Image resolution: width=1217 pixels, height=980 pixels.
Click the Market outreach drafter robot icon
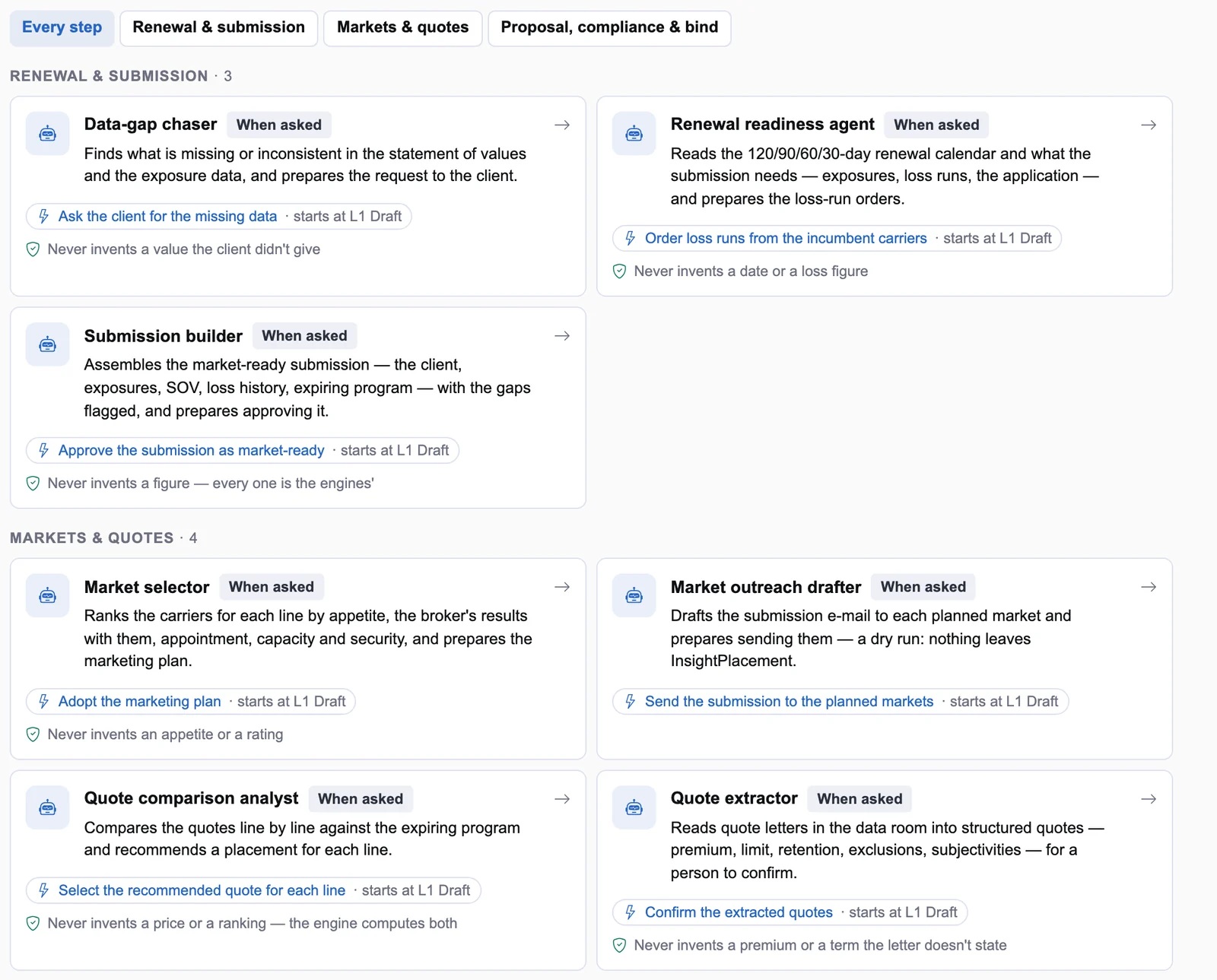click(x=634, y=596)
